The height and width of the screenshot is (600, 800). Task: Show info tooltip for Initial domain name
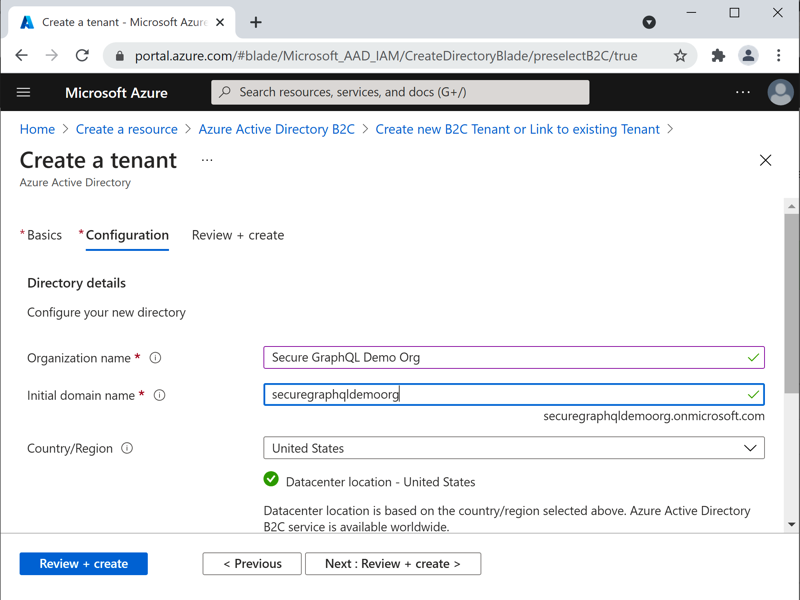[x=159, y=395]
